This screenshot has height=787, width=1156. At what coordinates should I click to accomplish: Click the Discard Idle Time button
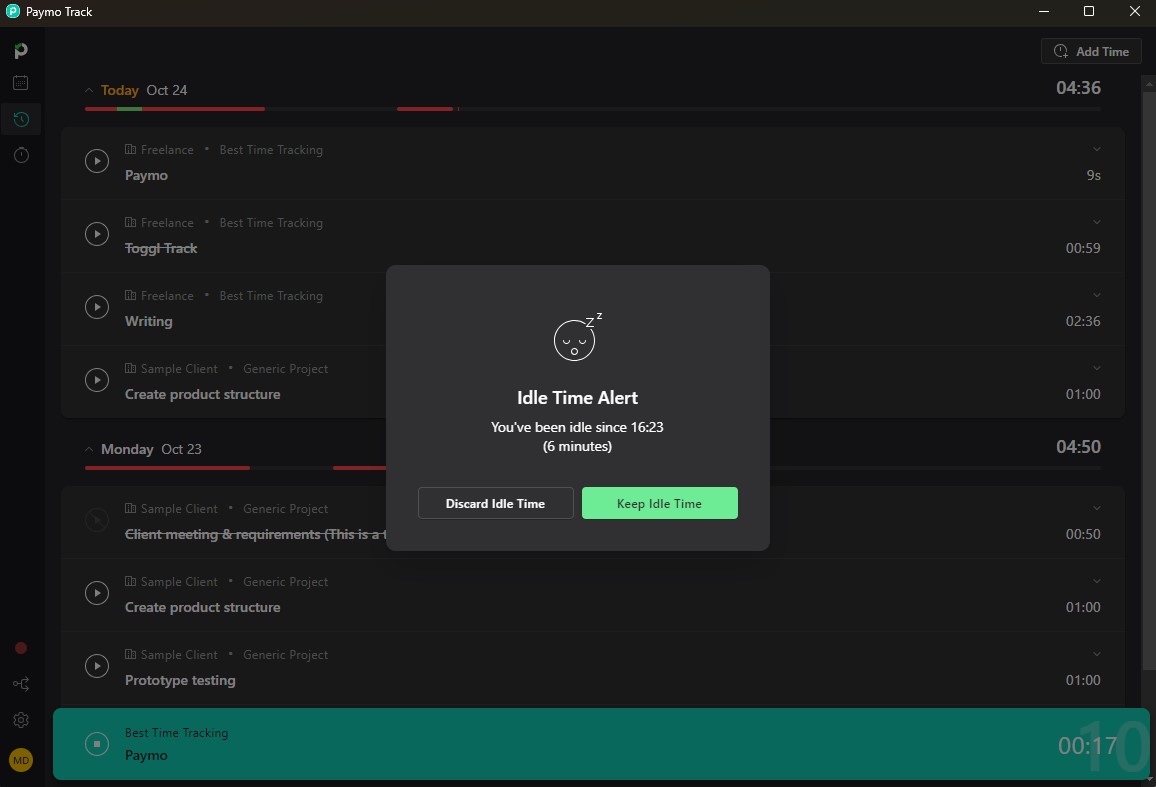495,504
